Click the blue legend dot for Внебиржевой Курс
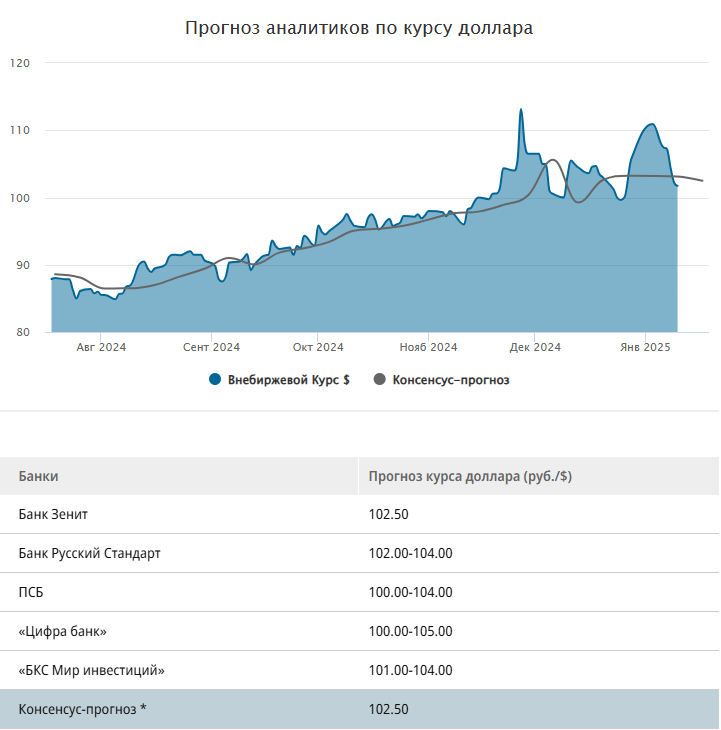The image size is (721, 730). pos(215,379)
